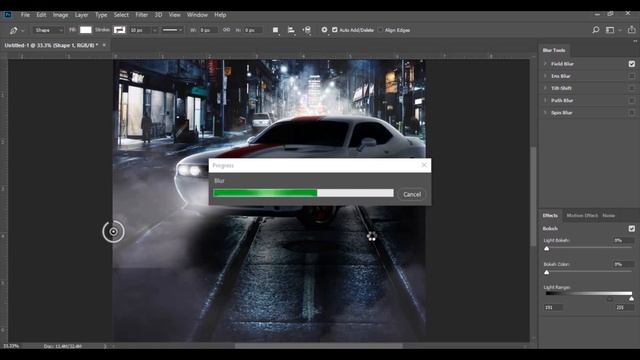Open the path operations icon
The image size is (640, 360).
[276, 30]
